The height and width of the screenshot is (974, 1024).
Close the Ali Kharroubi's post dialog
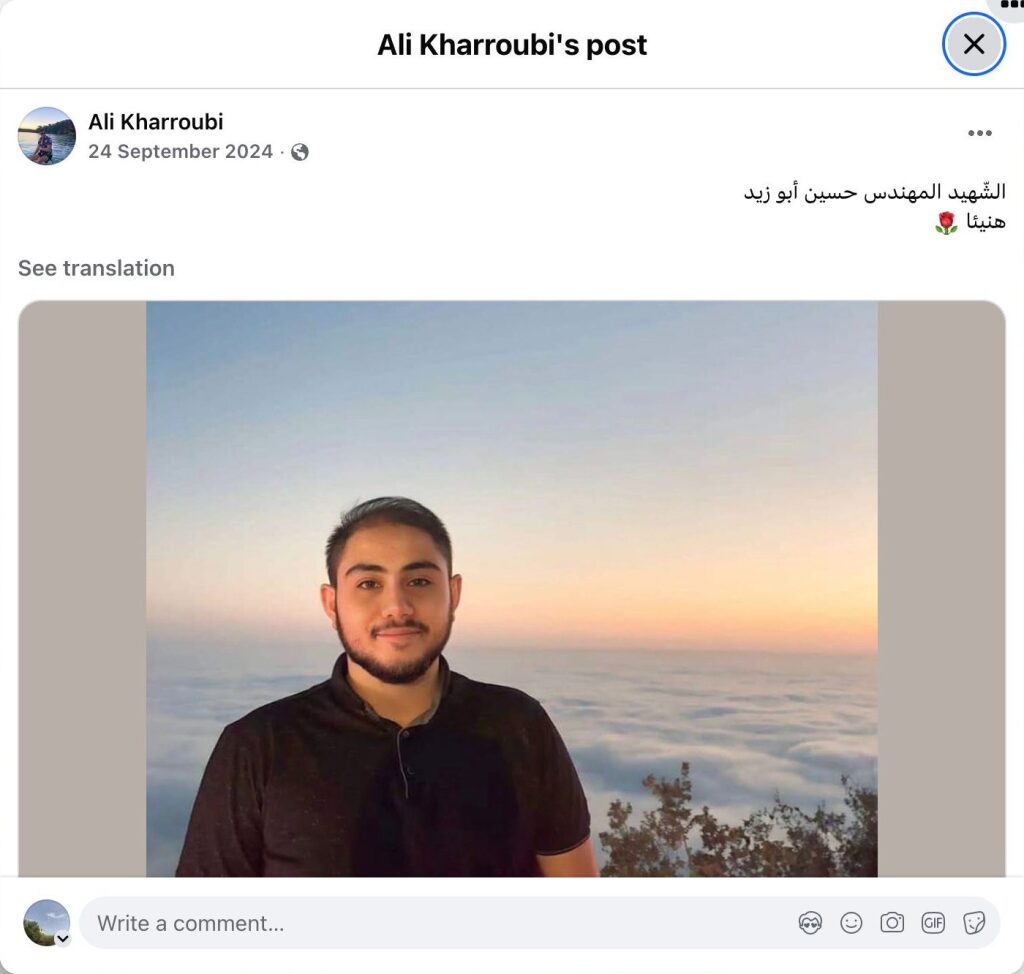(x=974, y=44)
